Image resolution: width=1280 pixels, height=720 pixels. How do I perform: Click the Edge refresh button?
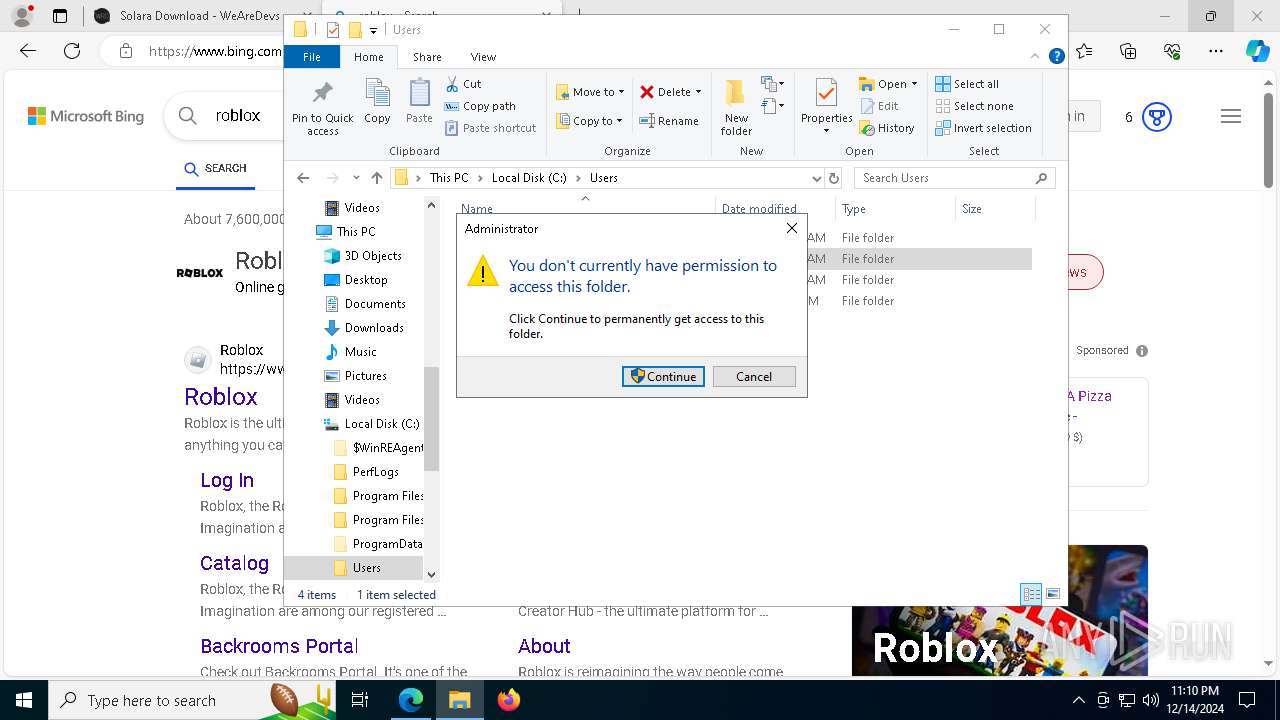coord(72,51)
